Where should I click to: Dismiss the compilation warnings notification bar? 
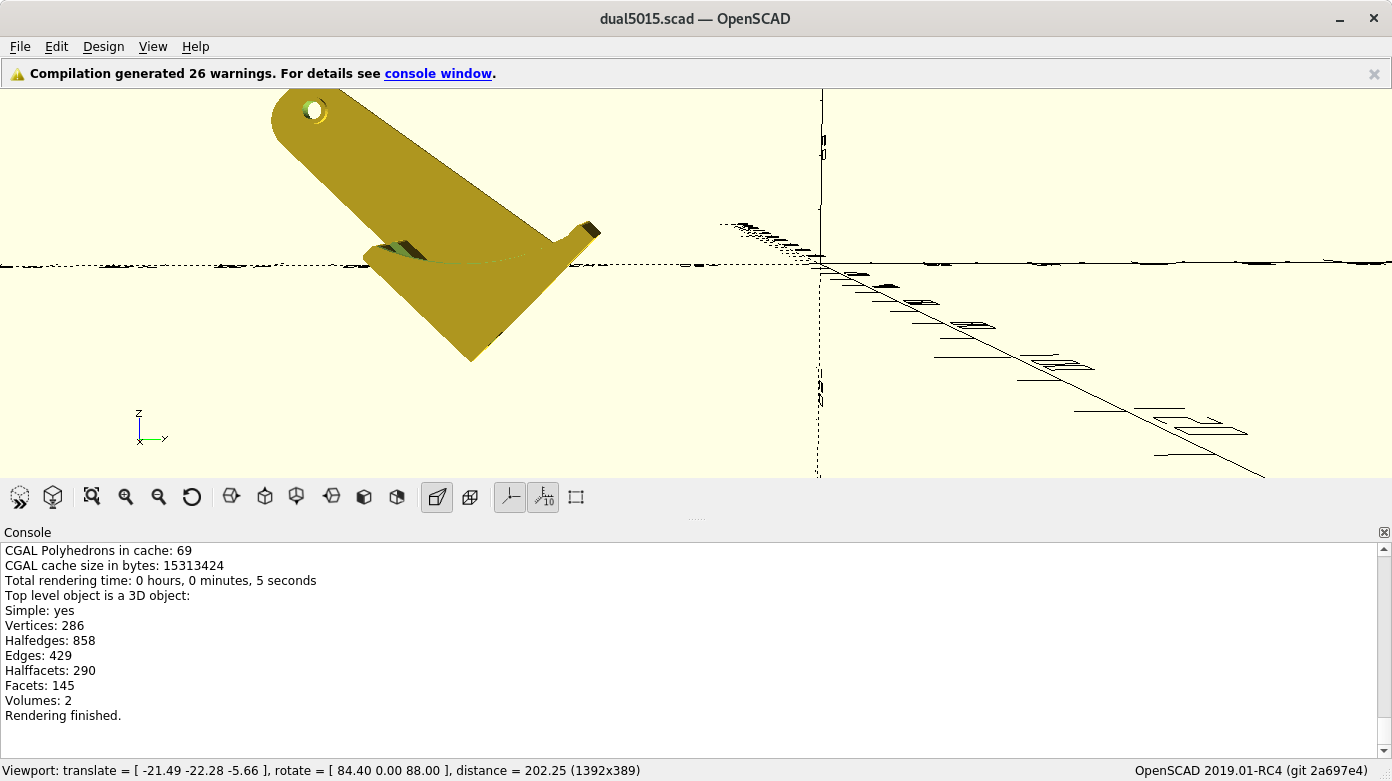point(1374,74)
